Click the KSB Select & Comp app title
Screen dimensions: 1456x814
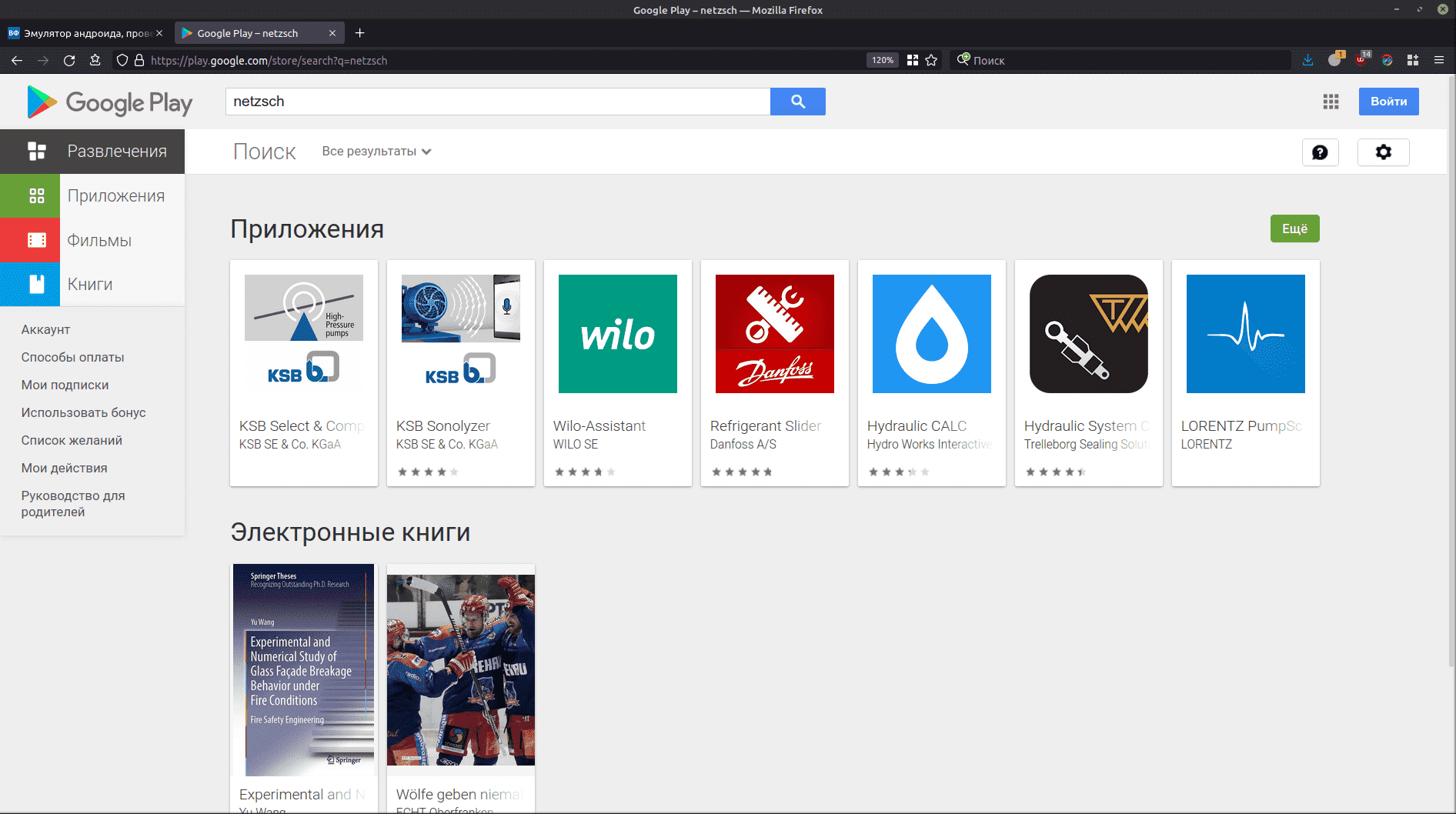coord(302,425)
